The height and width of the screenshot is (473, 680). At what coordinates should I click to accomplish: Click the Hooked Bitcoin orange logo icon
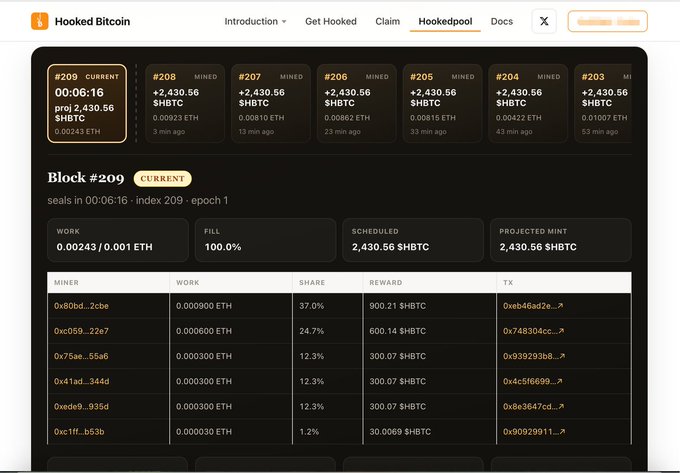point(39,21)
